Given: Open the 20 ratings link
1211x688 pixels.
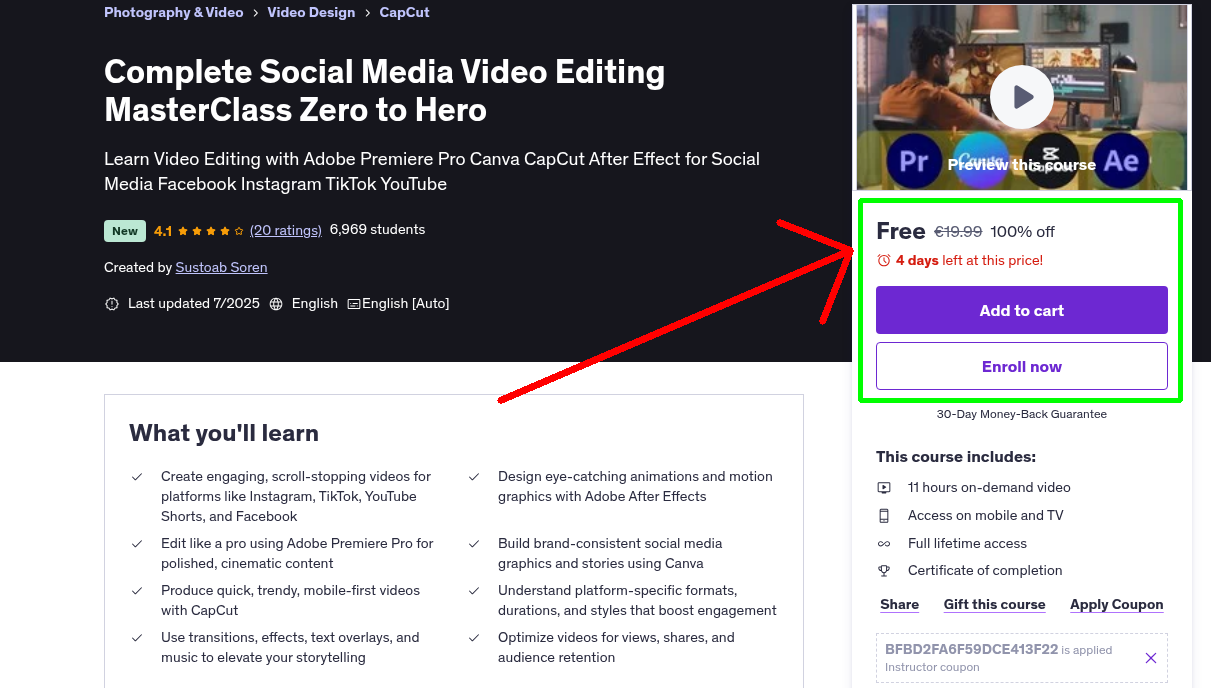Looking at the screenshot, I should click(x=286, y=230).
